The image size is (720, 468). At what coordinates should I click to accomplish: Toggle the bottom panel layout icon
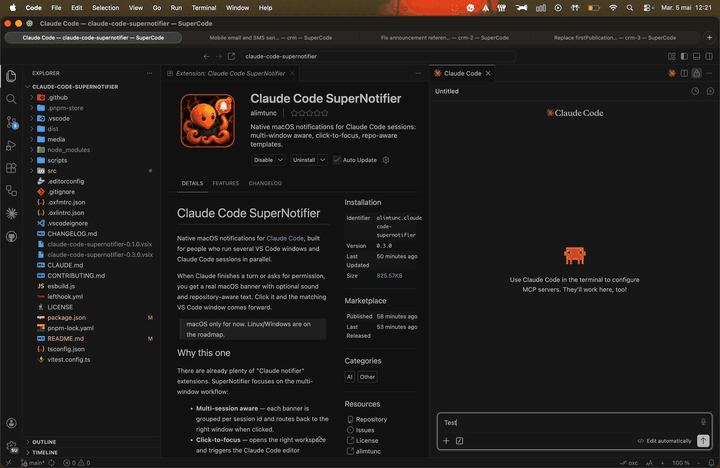click(x=697, y=56)
